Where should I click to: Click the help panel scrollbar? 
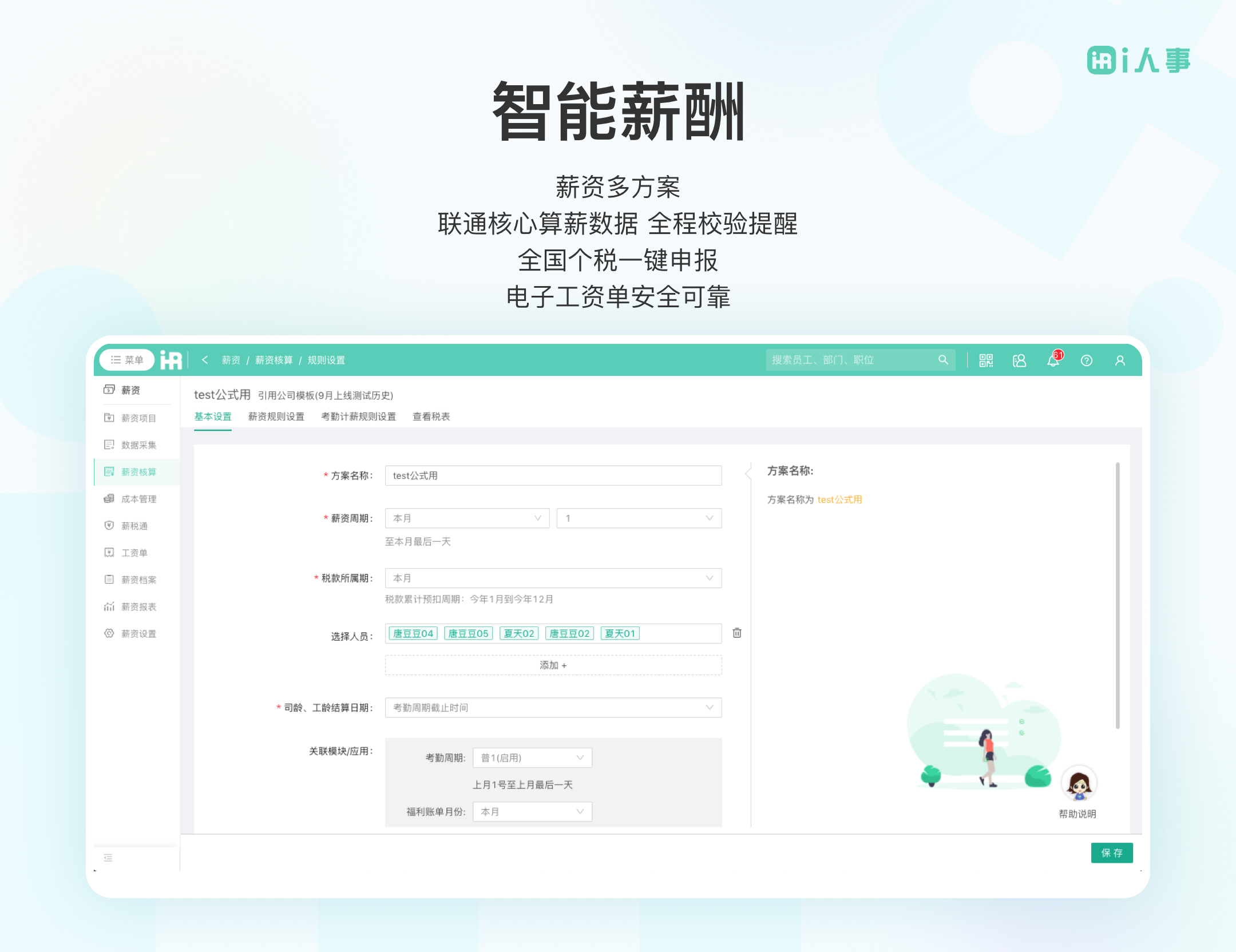[x=1117, y=595]
